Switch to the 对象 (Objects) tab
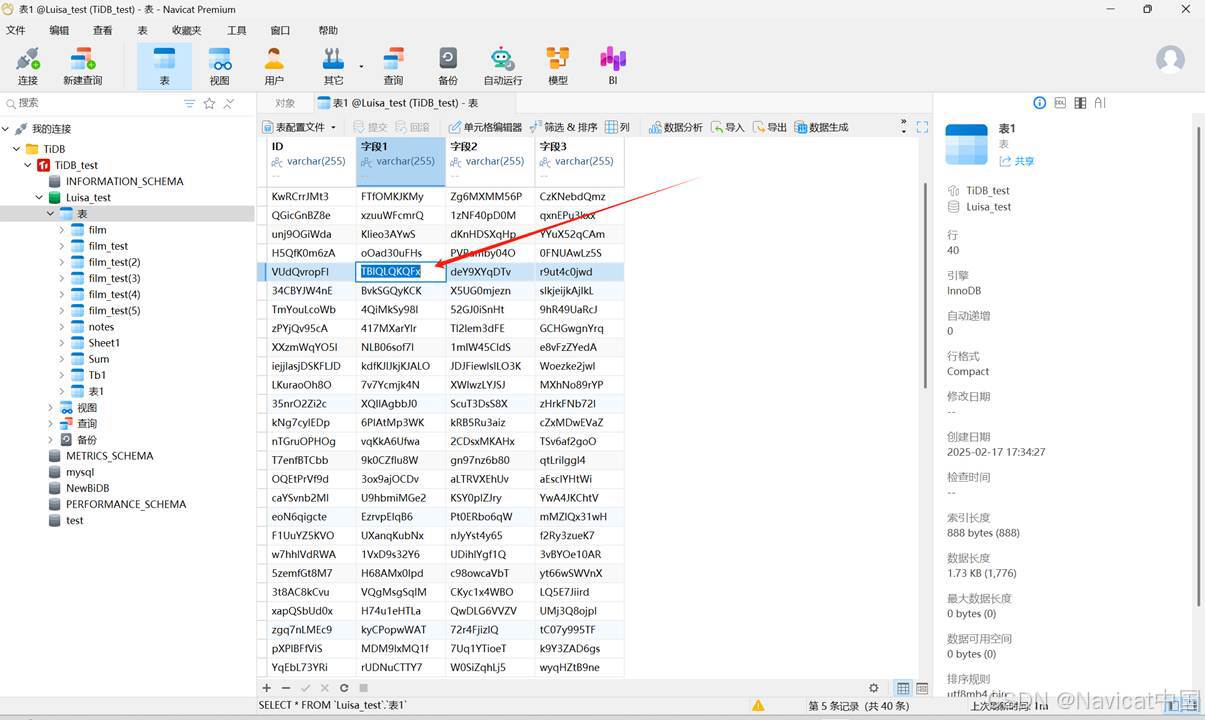Viewport: 1205px width, 720px height. tap(285, 103)
